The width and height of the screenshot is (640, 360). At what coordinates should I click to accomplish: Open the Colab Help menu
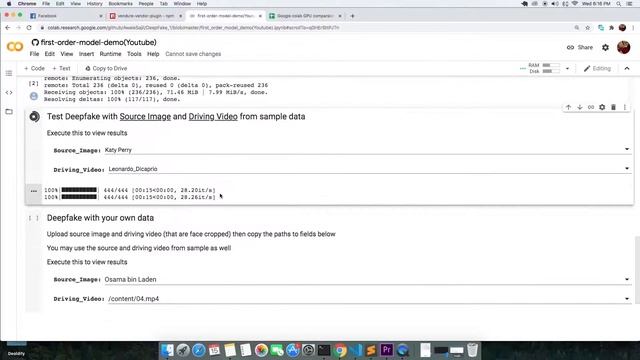[153, 54]
